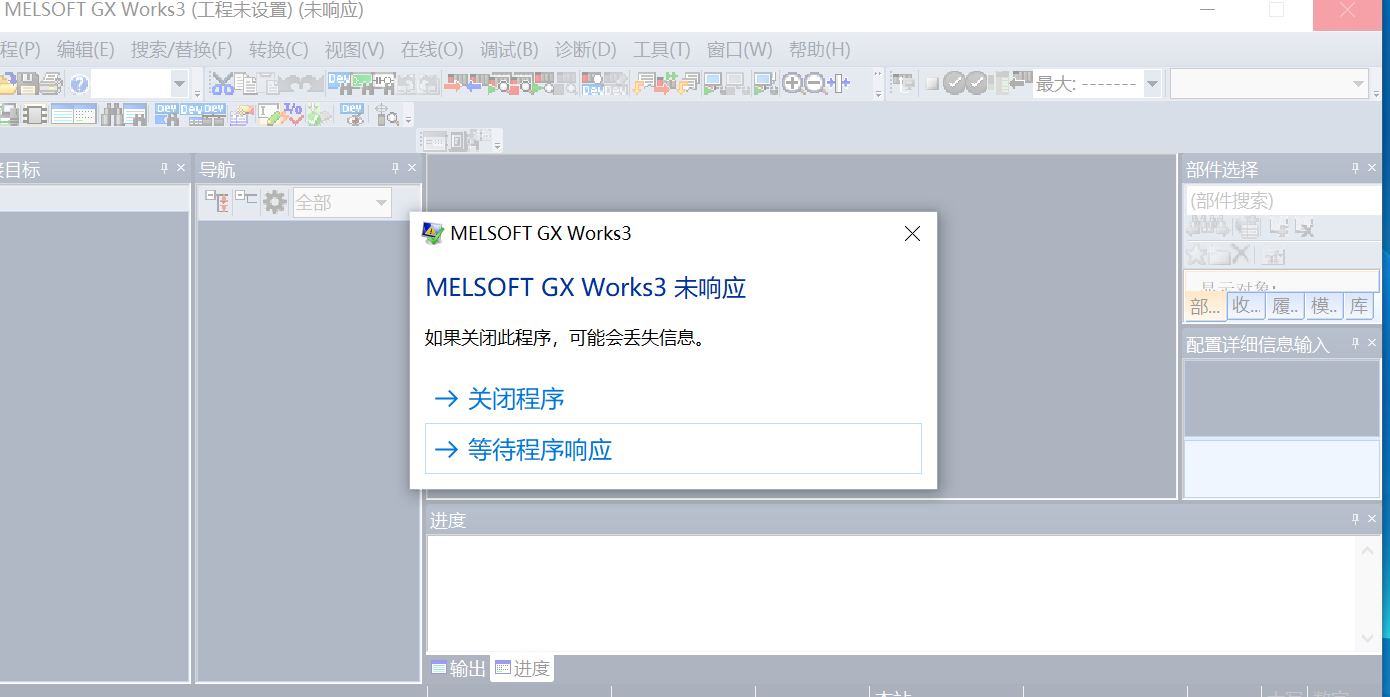Open the 在线(O) menu
Screen dimensions: 1390x697
click(x=431, y=49)
